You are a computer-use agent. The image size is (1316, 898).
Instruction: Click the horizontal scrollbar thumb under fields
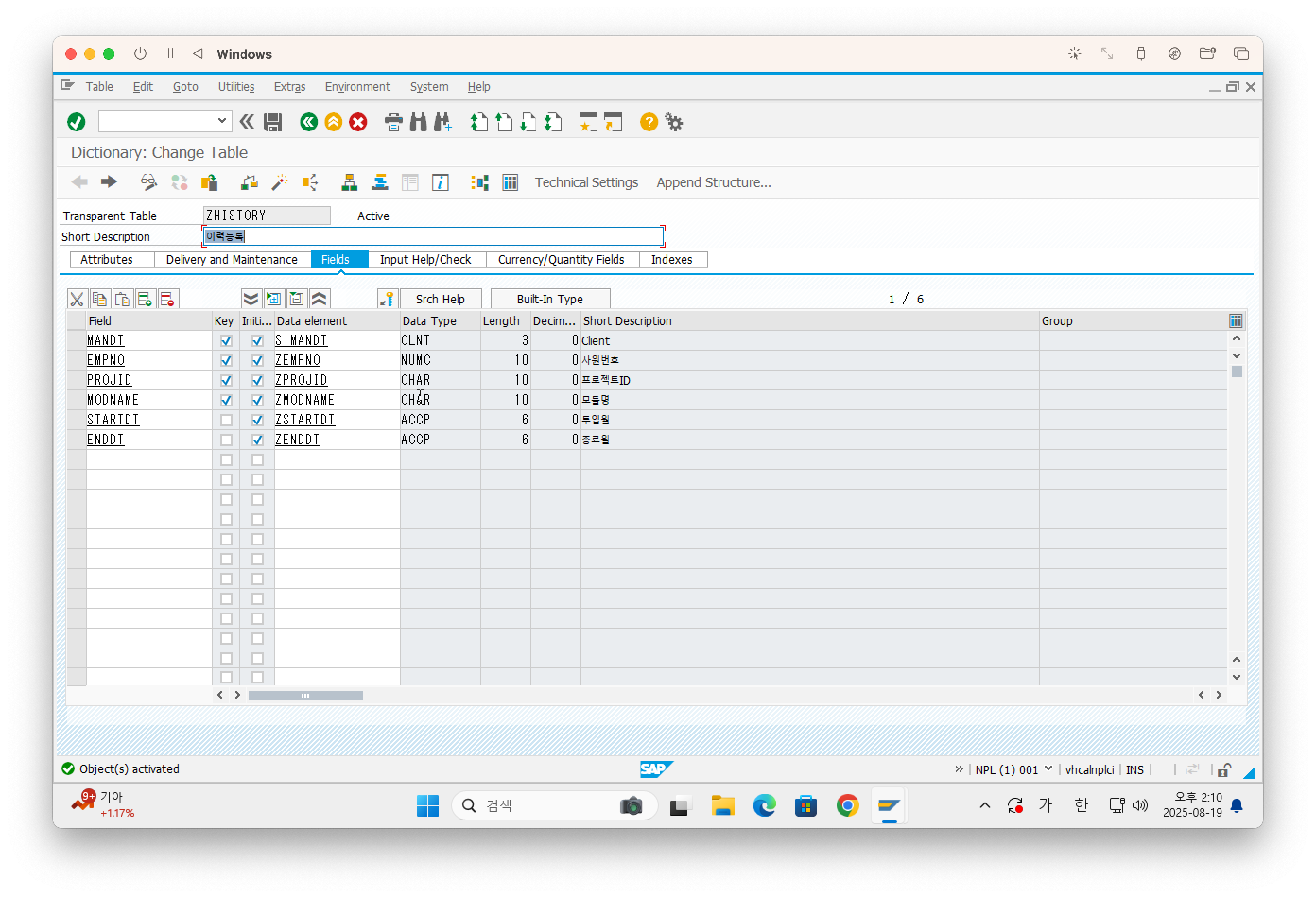coord(306,695)
